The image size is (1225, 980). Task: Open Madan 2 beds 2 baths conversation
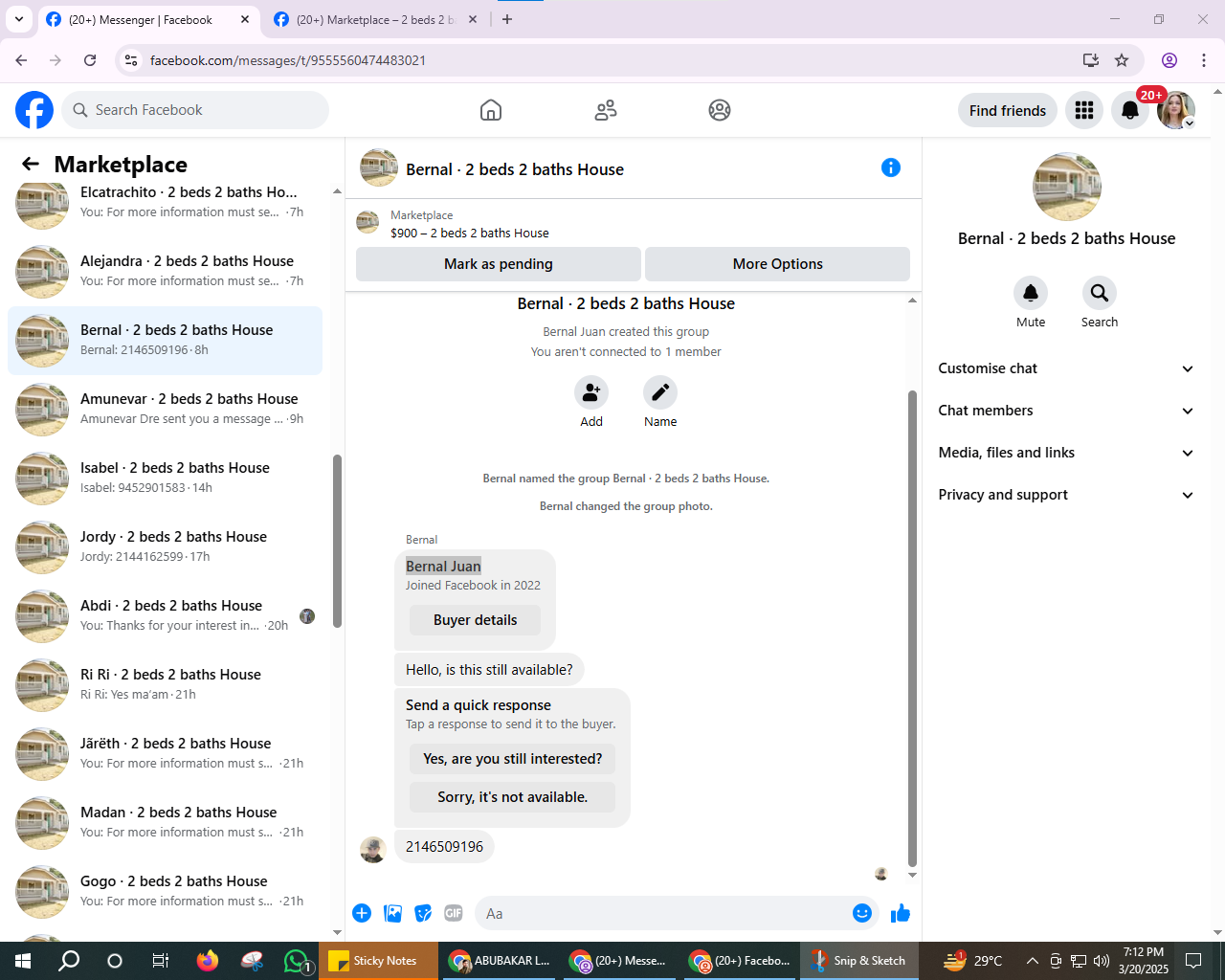click(165, 822)
